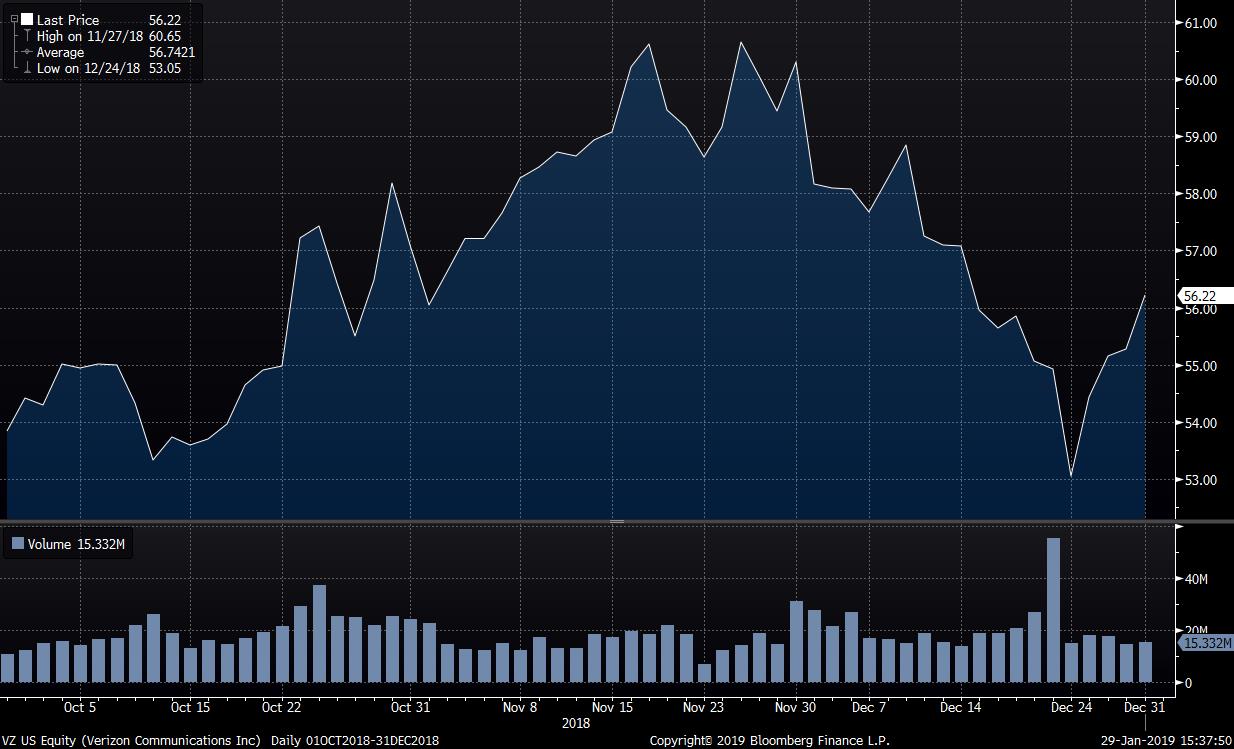Click the 0 volume axis label
The width and height of the screenshot is (1234, 749).
pyautogui.click(x=1189, y=683)
